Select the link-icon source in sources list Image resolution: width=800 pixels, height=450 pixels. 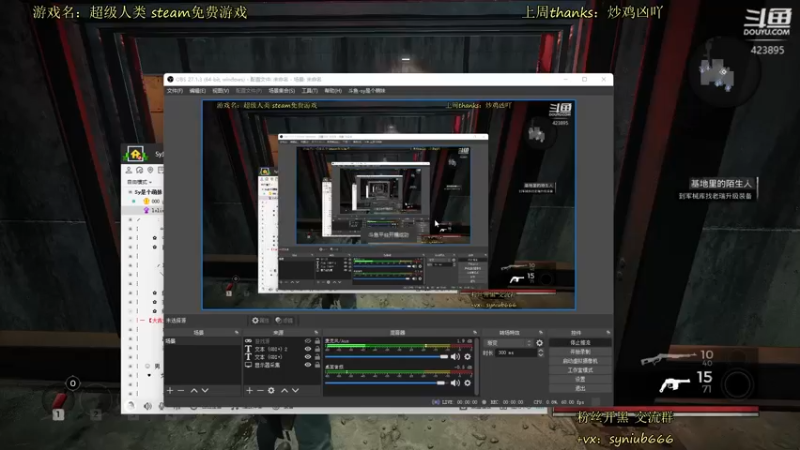pyautogui.click(x=248, y=341)
